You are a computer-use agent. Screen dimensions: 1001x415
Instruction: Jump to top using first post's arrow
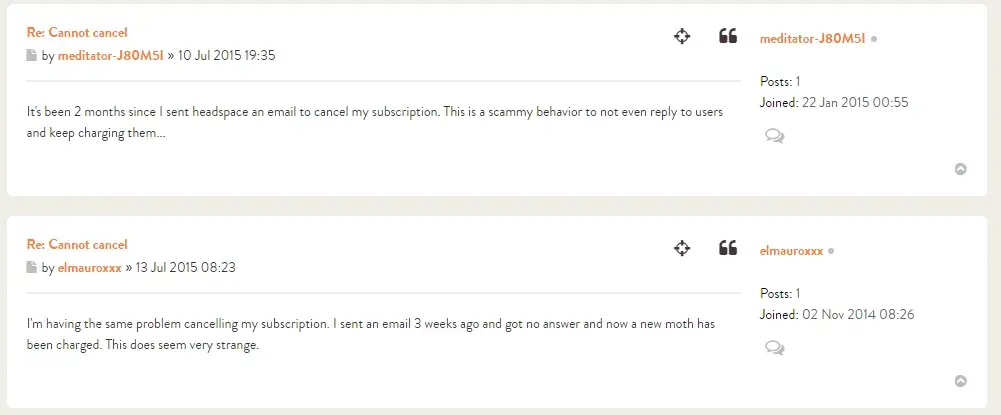[961, 169]
